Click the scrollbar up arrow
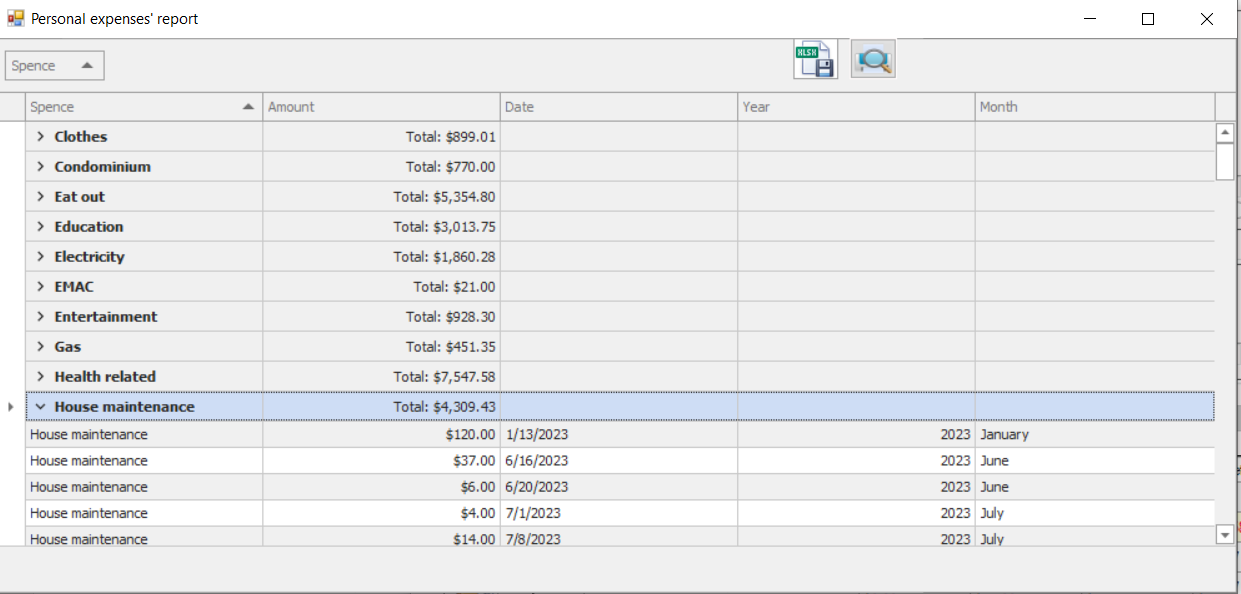The height and width of the screenshot is (594, 1241). coord(1225,133)
